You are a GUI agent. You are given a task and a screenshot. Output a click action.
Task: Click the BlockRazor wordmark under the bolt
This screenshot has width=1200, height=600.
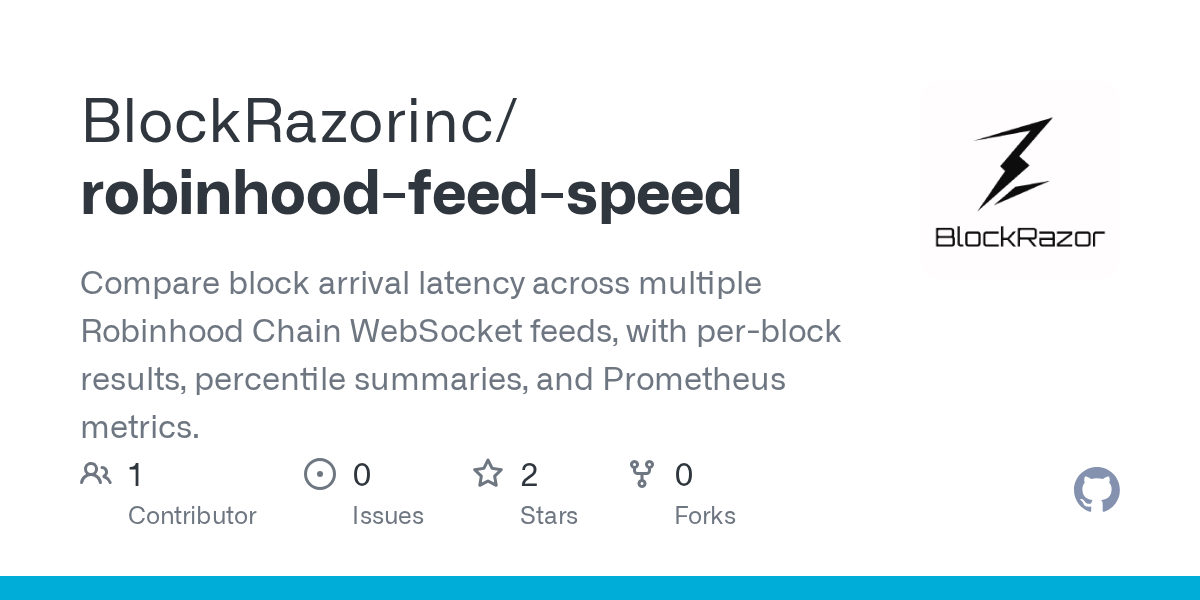[1019, 237]
